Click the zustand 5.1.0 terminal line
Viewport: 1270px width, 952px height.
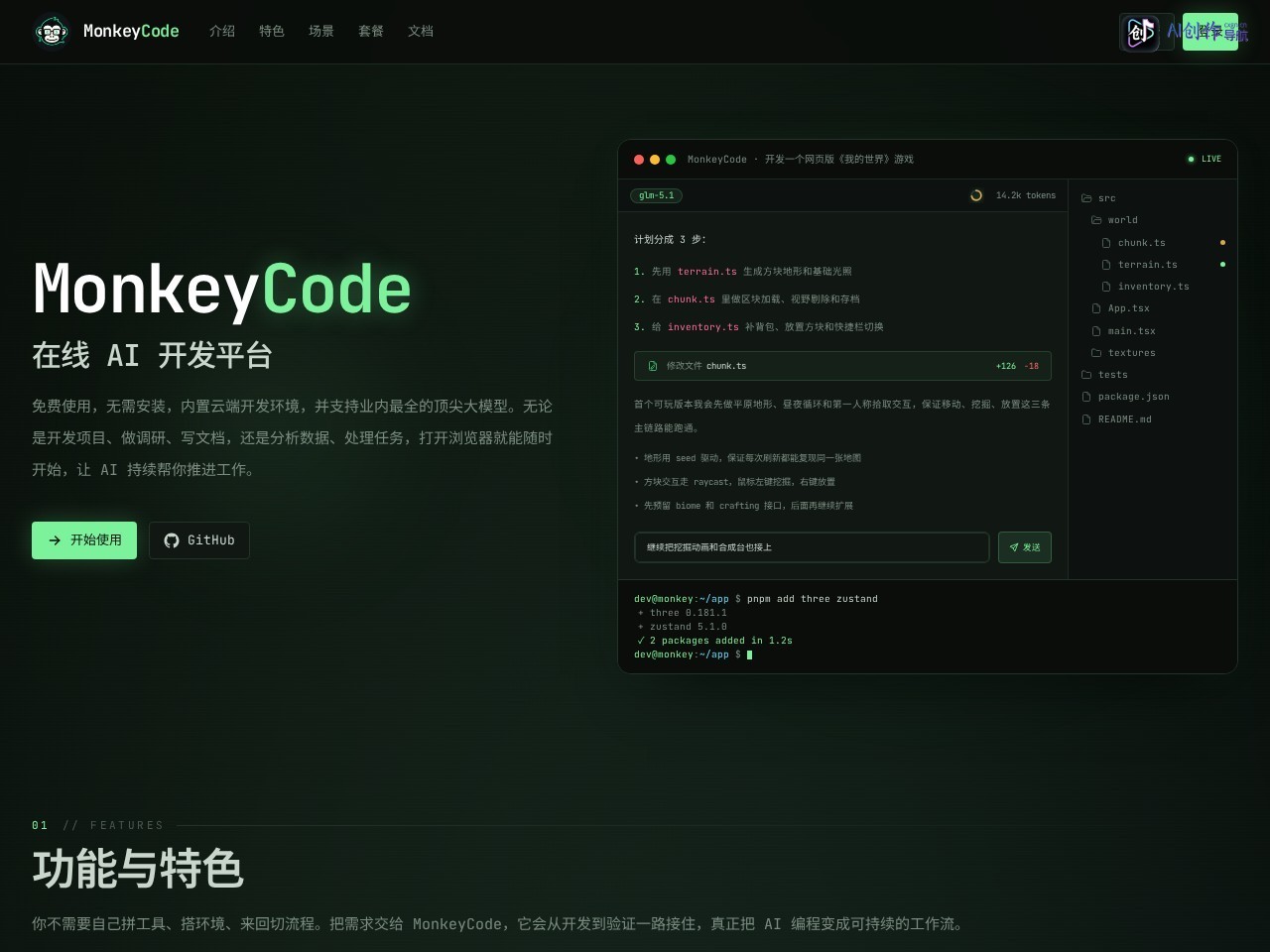pyautogui.click(x=683, y=627)
